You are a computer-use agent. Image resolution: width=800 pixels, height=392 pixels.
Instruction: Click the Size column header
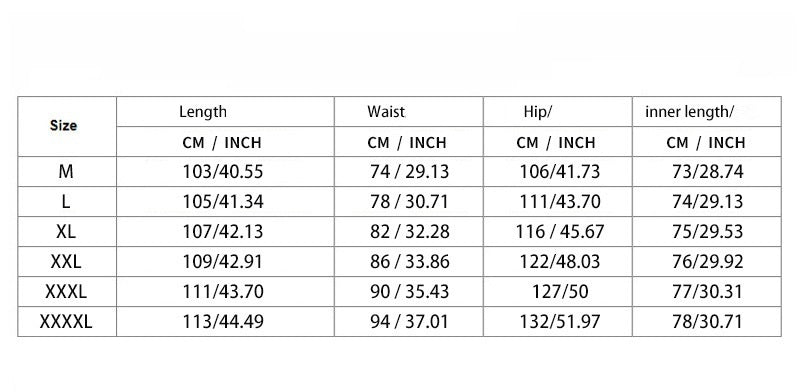tap(64, 126)
